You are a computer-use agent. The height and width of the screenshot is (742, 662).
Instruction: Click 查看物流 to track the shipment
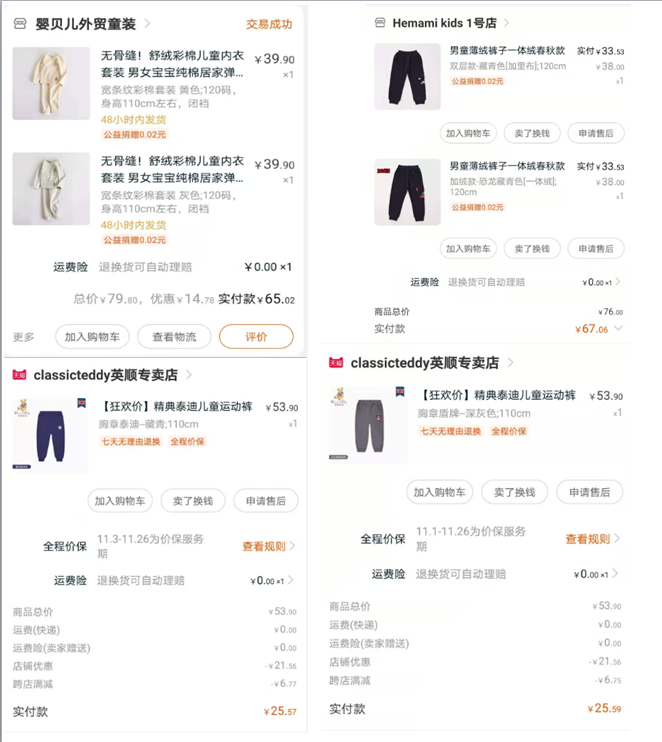174,336
